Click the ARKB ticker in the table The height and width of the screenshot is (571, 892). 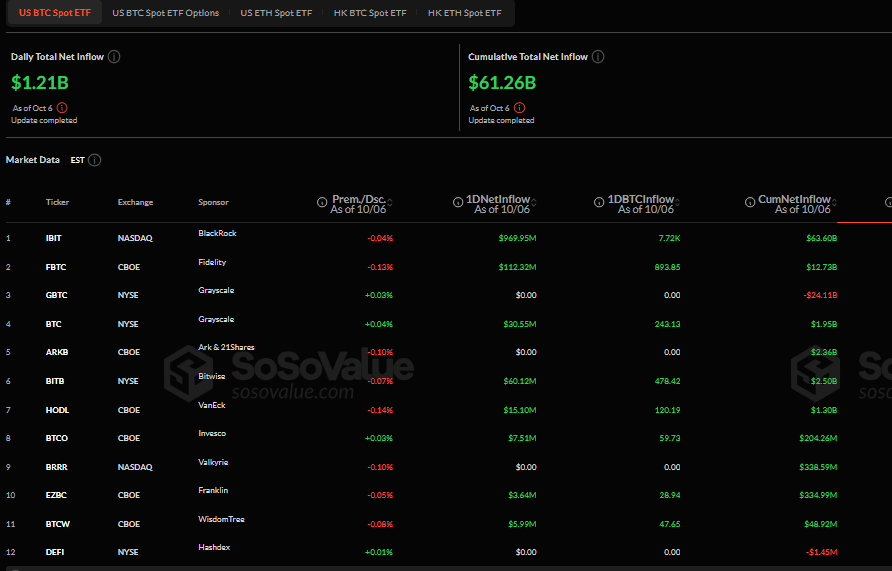point(56,353)
